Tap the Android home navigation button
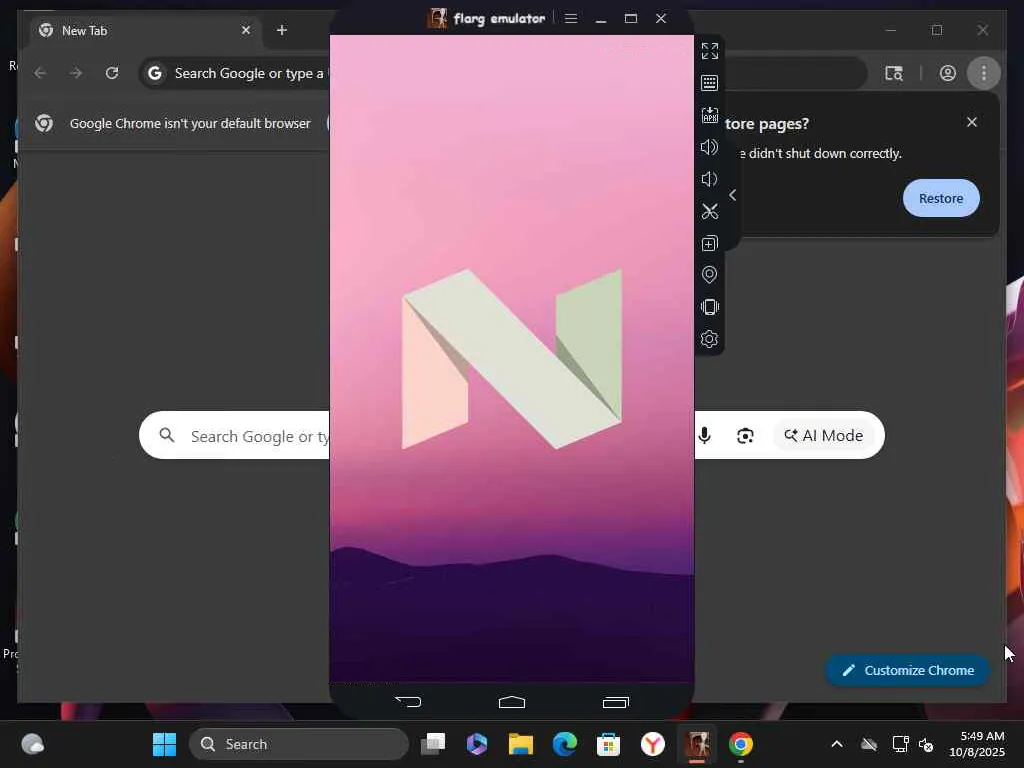 tap(512, 702)
